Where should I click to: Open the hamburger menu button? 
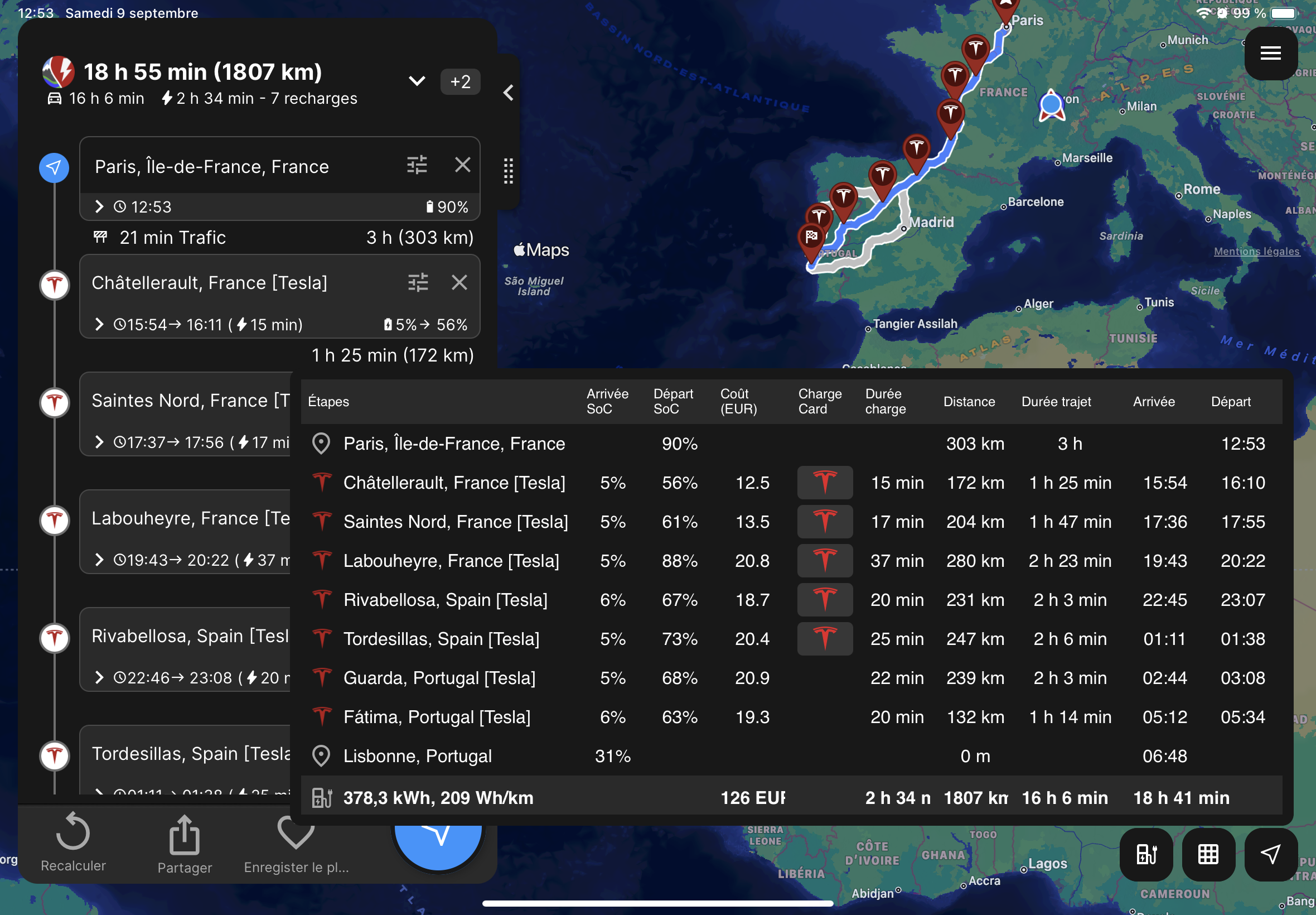pyautogui.click(x=1270, y=54)
